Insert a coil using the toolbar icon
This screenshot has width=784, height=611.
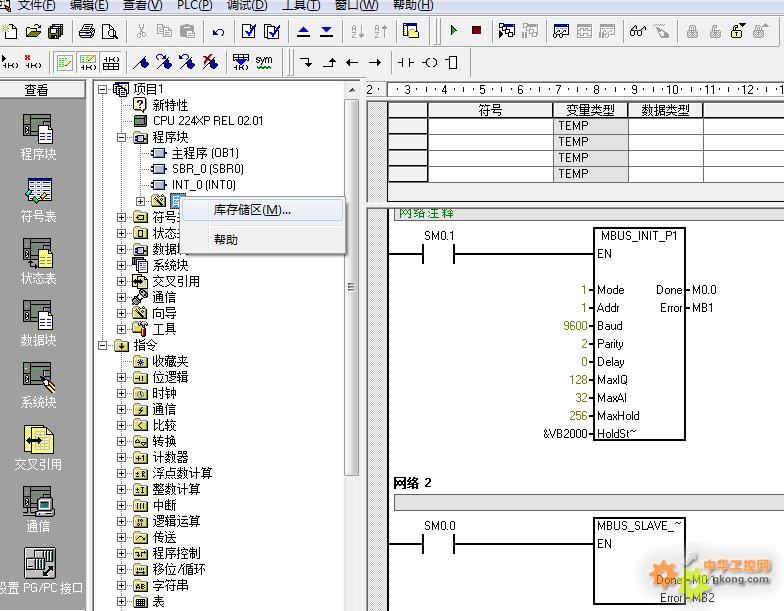pyautogui.click(x=430, y=62)
